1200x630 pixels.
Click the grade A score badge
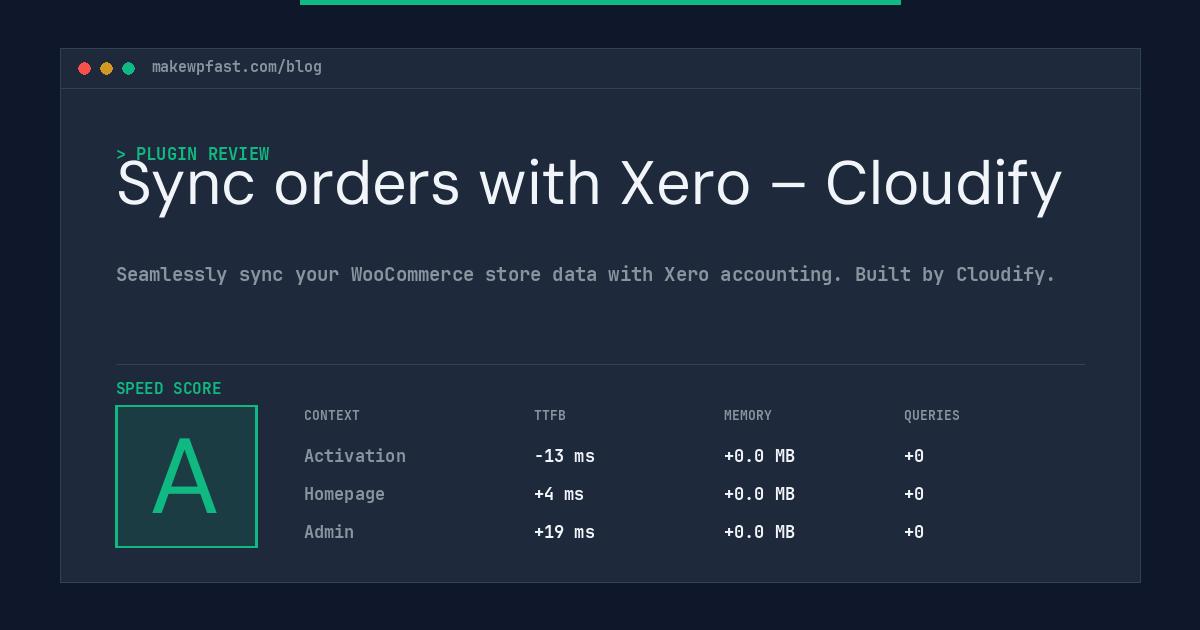(186, 476)
